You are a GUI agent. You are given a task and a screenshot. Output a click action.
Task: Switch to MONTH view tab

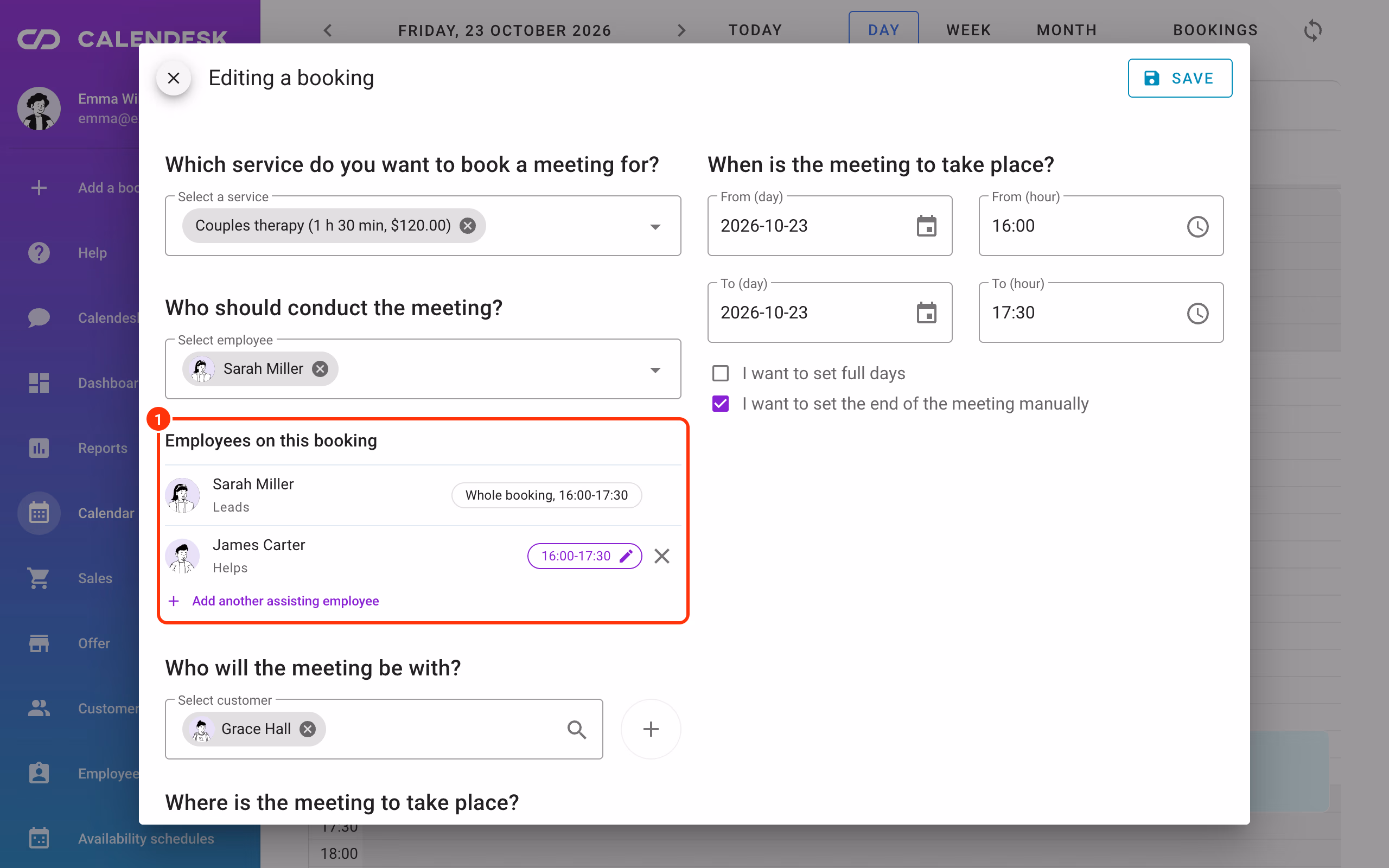coord(1066,30)
